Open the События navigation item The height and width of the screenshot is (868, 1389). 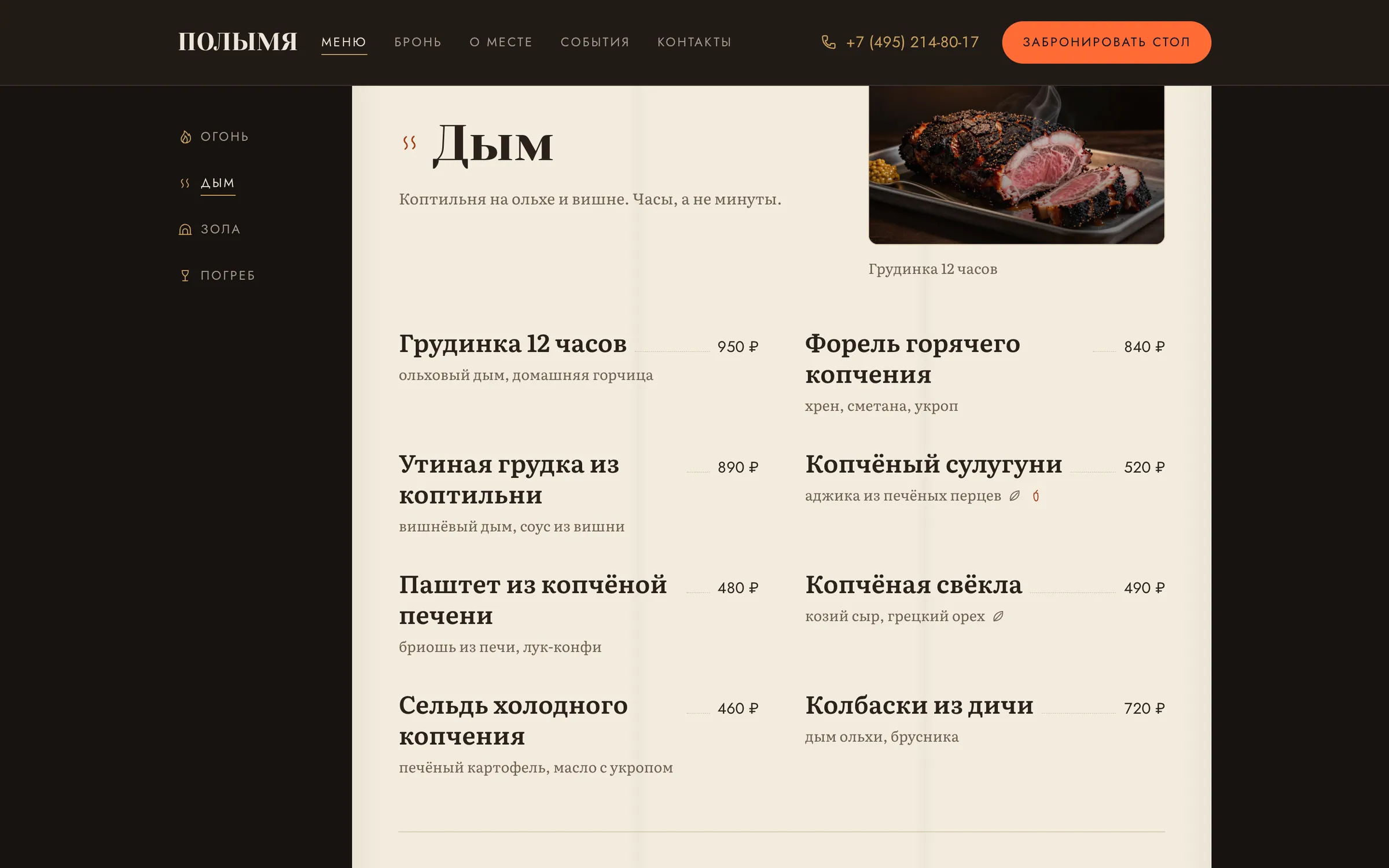(x=595, y=42)
